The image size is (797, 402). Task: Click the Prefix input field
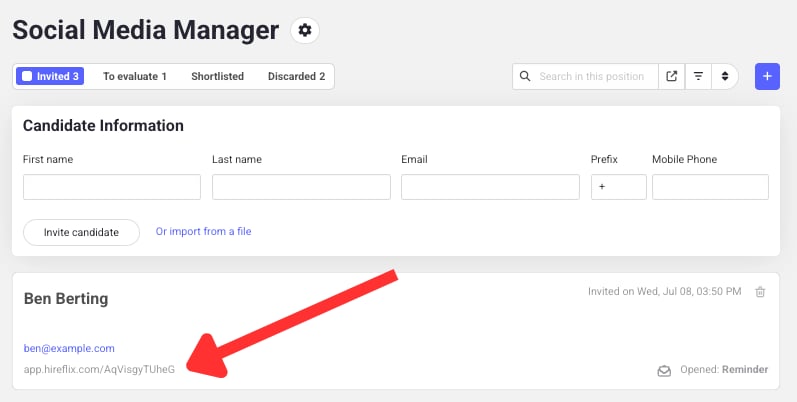pos(619,187)
